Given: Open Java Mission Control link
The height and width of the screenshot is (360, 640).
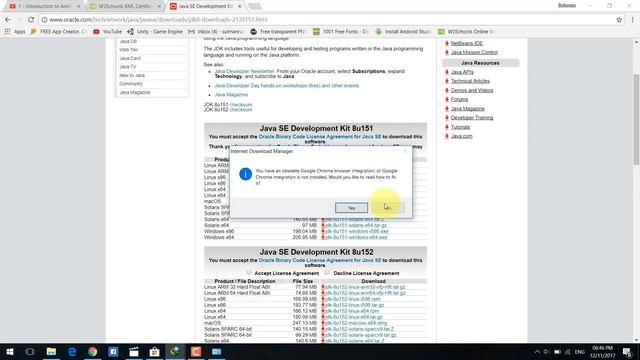Looking at the screenshot, I should coord(474,52).
